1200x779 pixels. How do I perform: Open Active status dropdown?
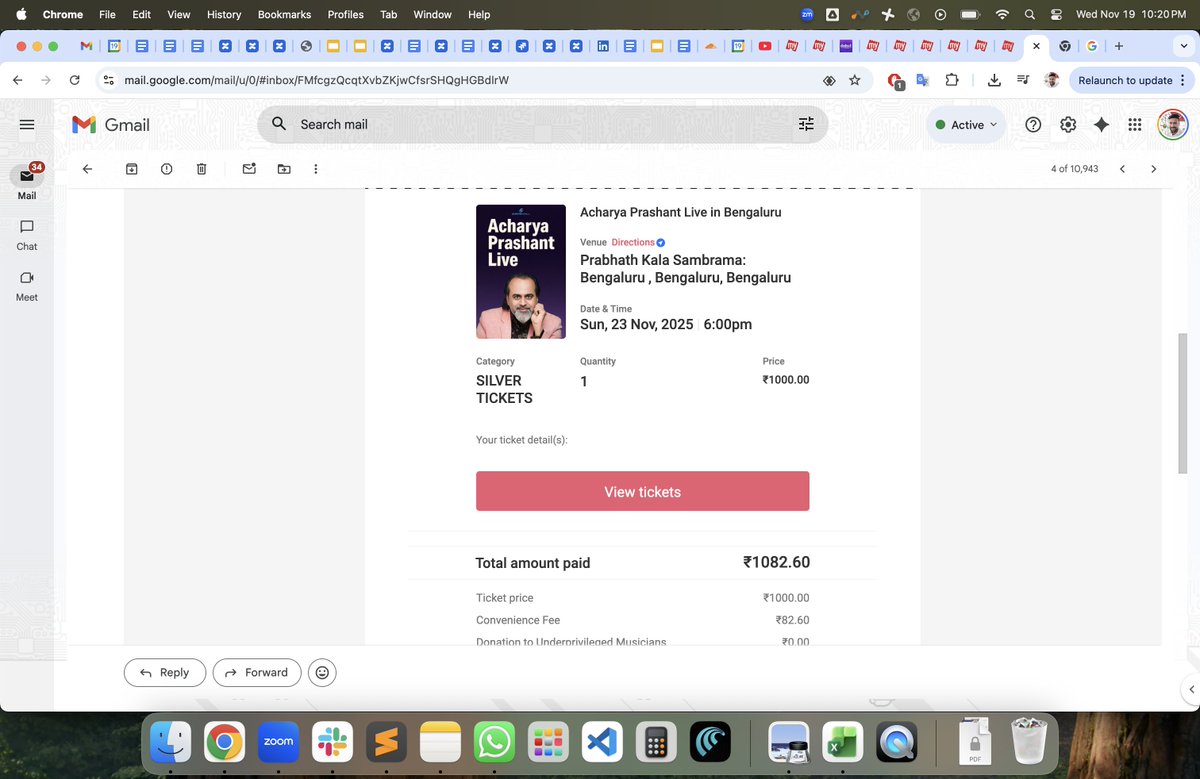pyautogui.click(x=966, y=125)
